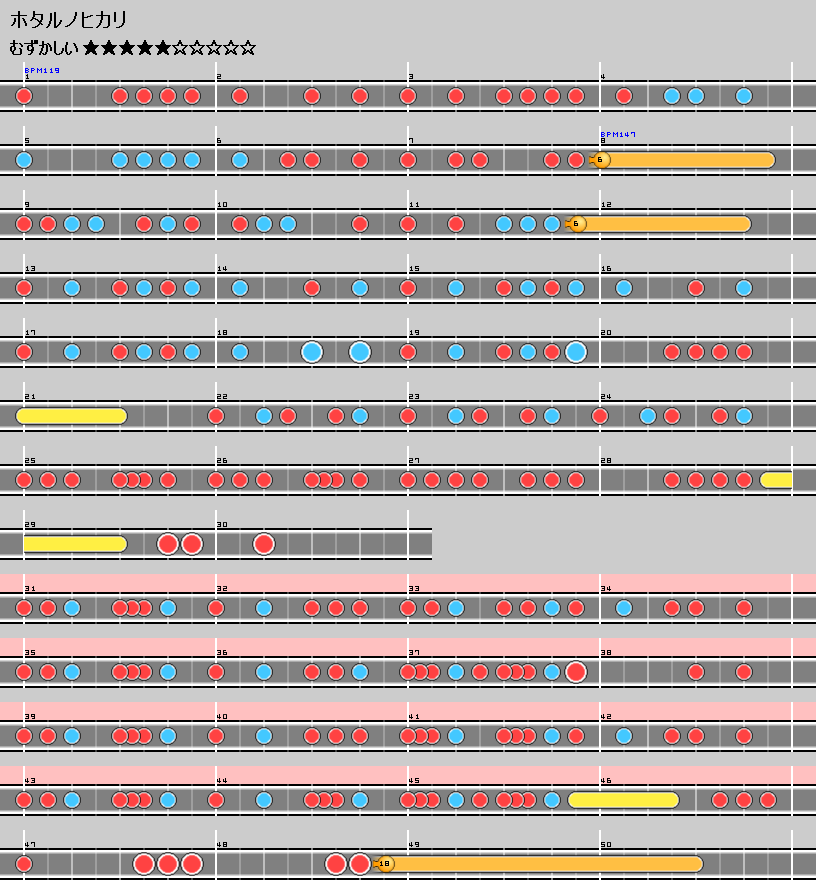
Task: Click the measure number 50 label
Action: 606,844
